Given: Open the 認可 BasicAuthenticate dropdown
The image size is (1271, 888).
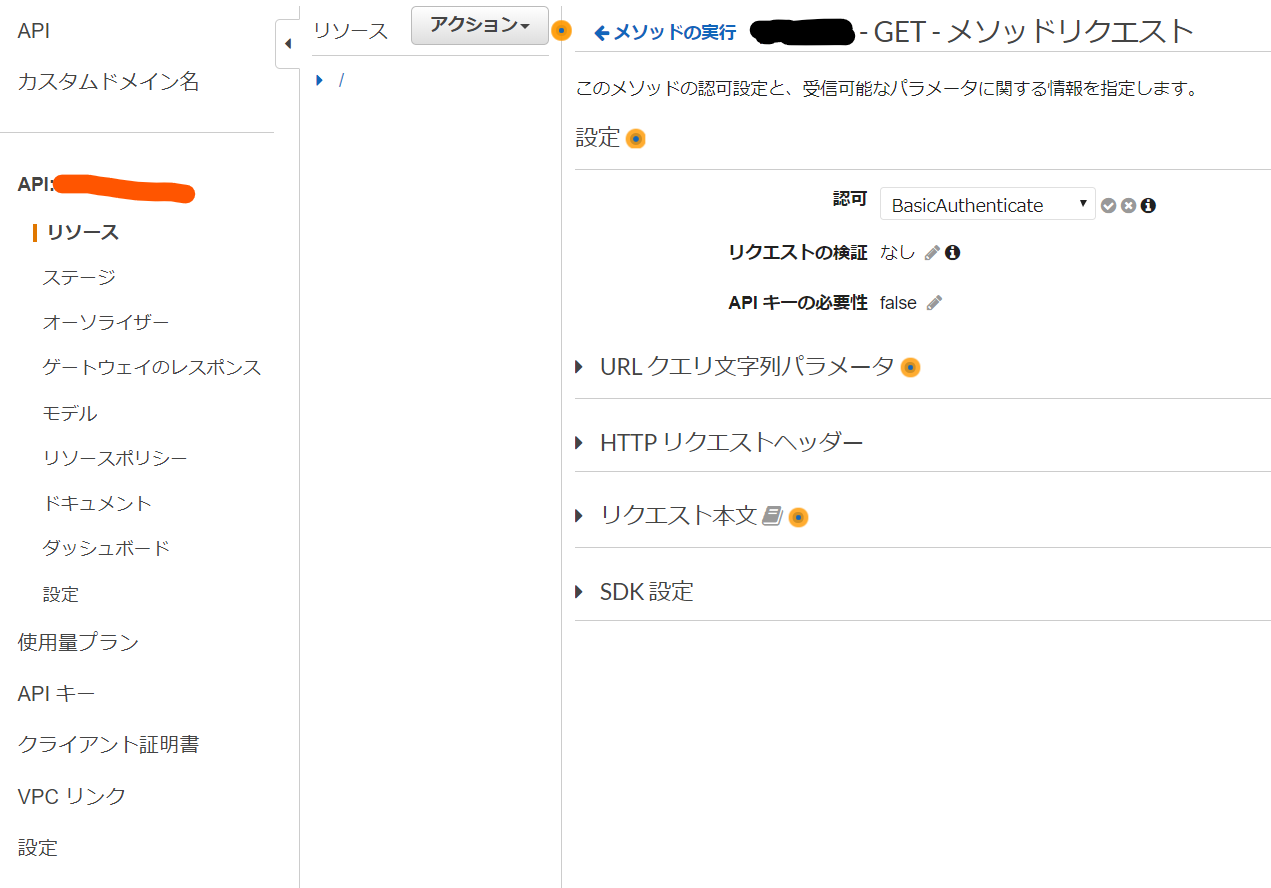Looking at the screenshot, I should [987, 205].
